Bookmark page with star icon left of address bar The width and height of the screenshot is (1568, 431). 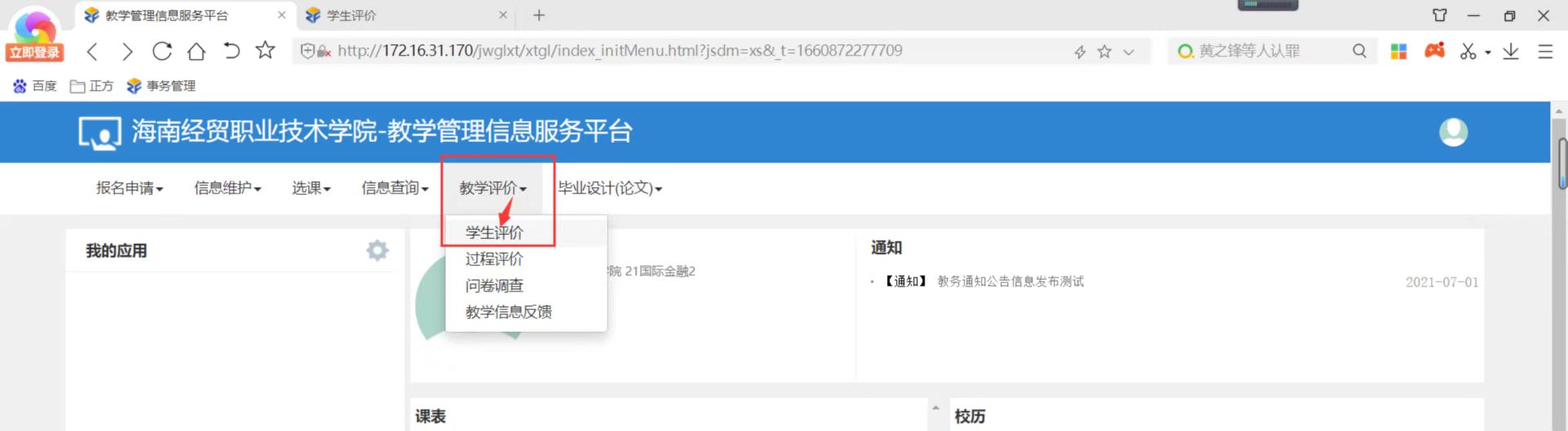[x=265, y=51]
